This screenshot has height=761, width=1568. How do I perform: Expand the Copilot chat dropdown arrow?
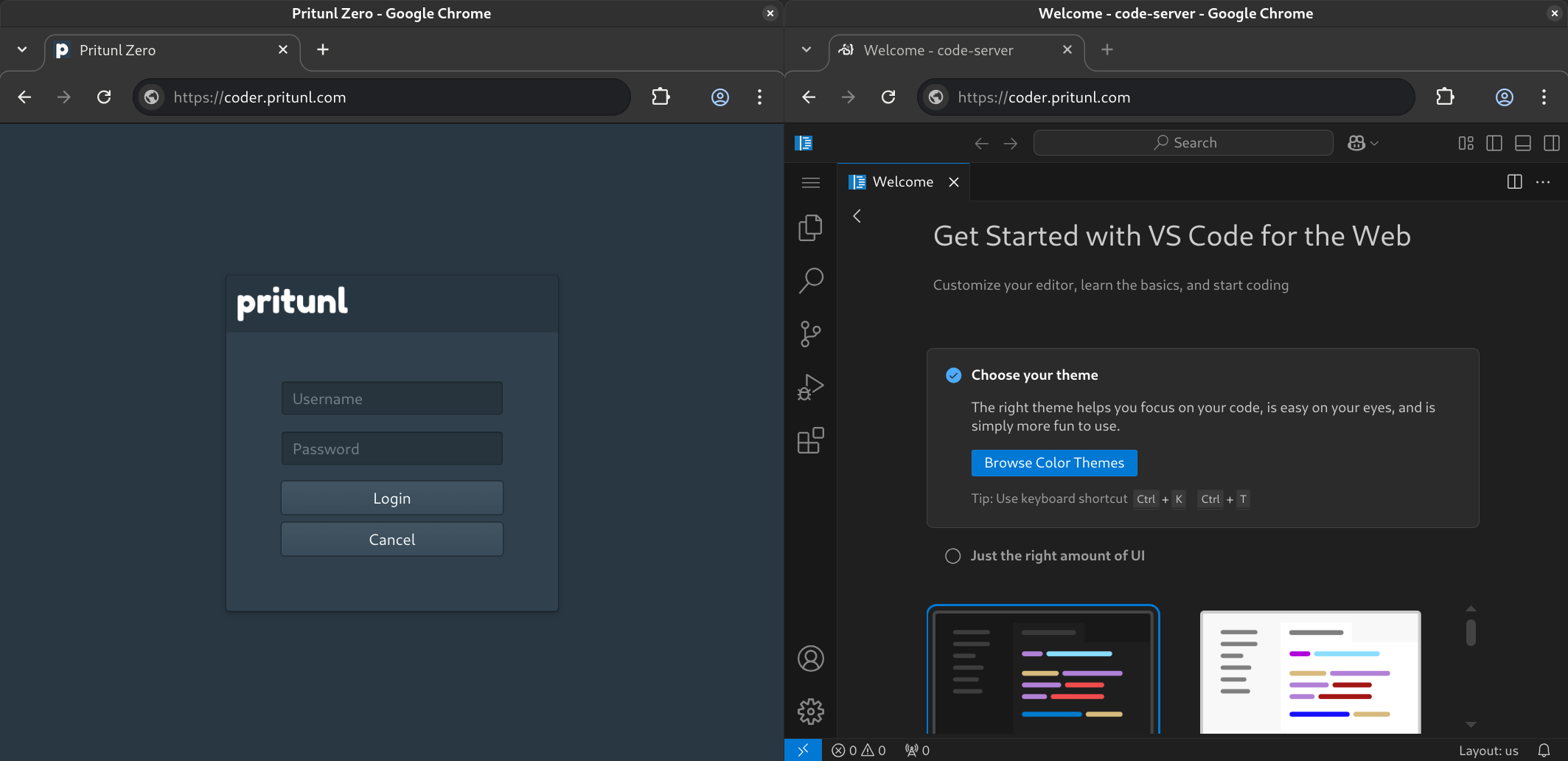click(x=1375, y=143)
